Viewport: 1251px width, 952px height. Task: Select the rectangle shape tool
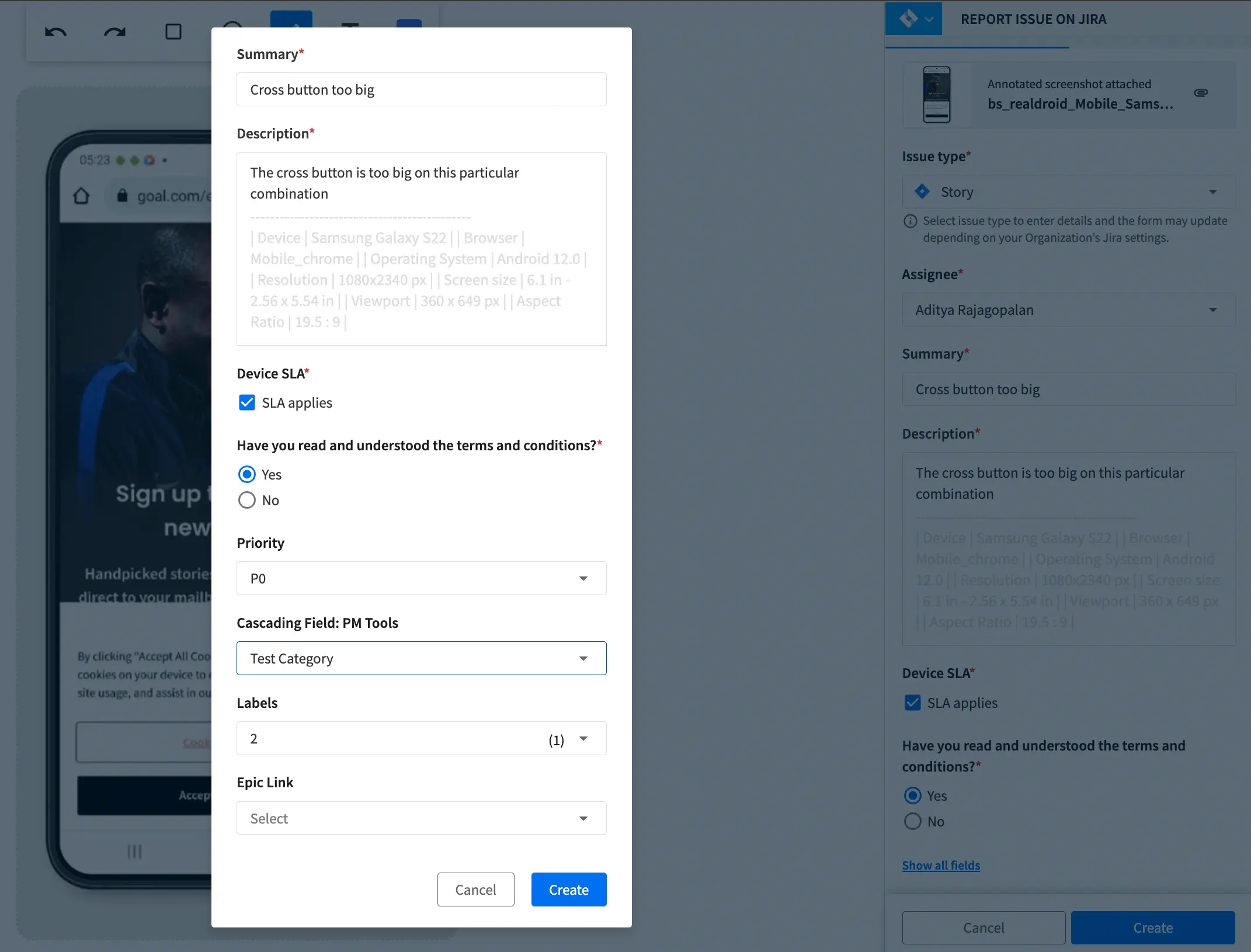pos(173,32)
